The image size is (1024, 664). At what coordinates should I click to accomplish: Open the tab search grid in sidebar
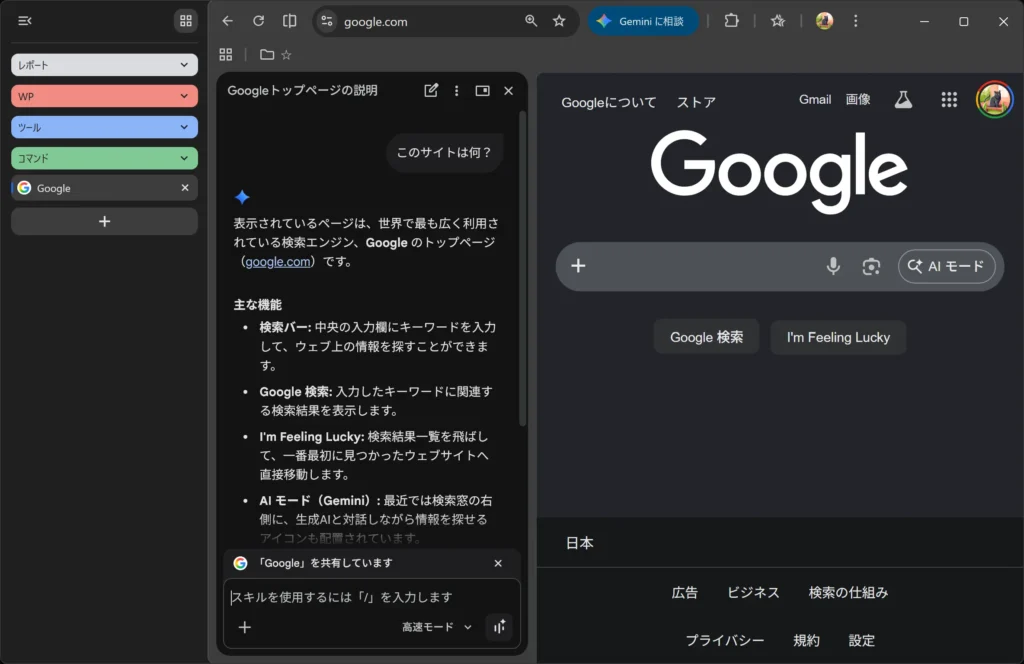coord(185,21)
